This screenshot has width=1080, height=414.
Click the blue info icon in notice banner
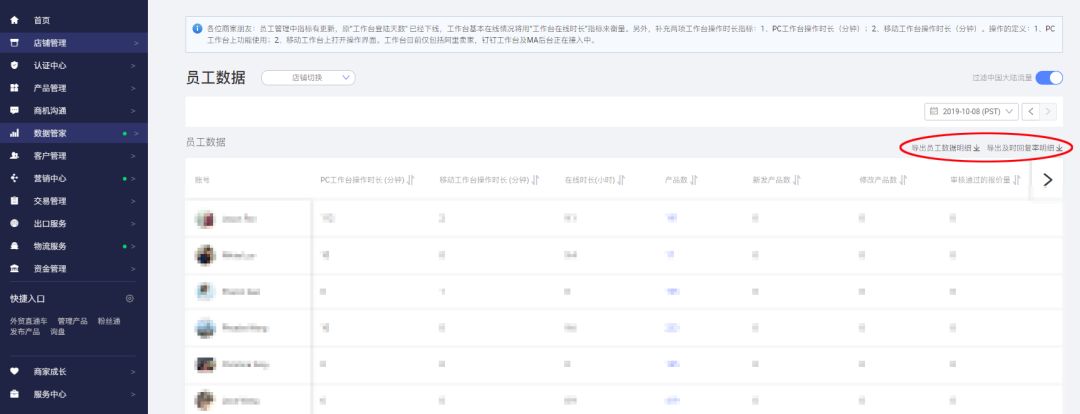click(198, 29)
